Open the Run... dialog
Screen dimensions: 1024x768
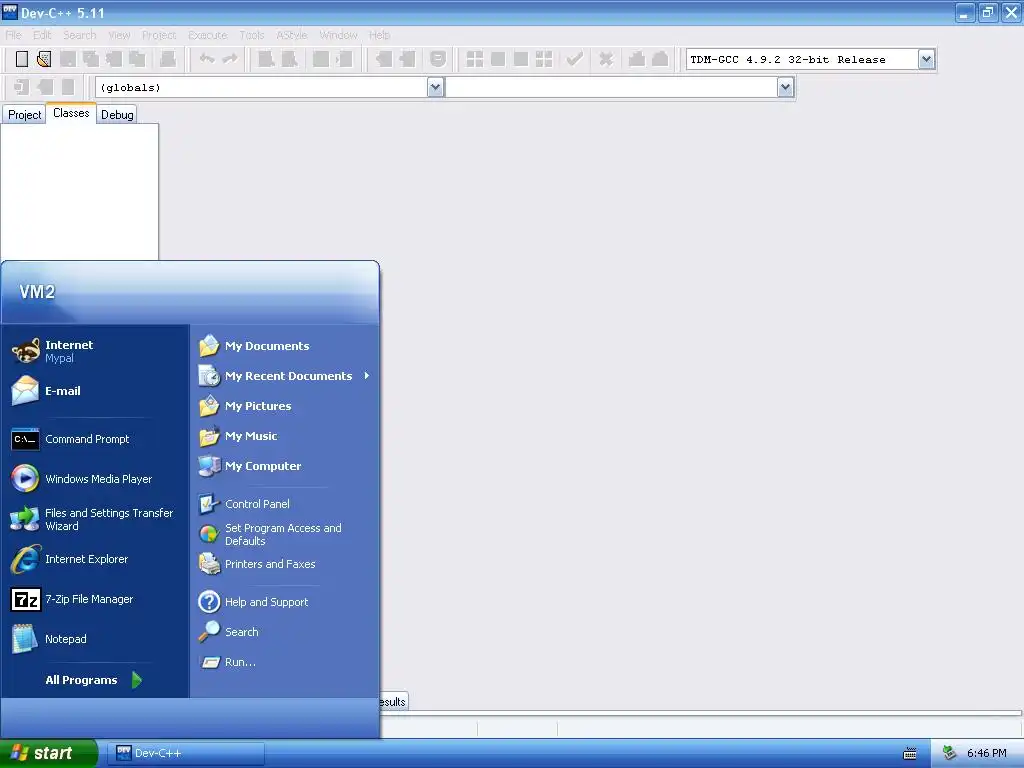(285, 662)
